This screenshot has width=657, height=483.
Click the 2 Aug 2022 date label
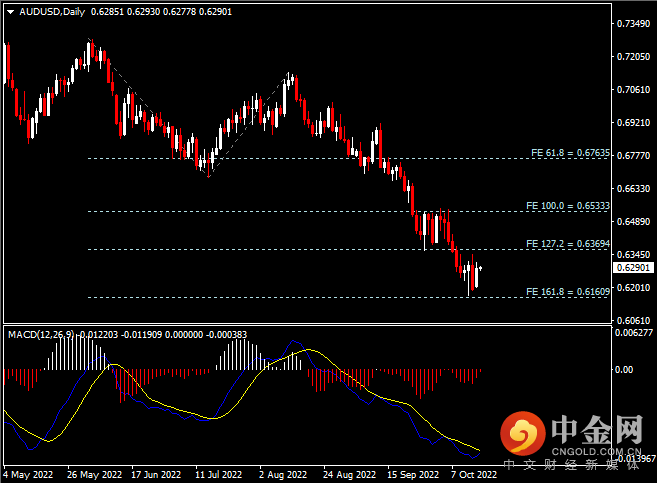click(283, 475)
